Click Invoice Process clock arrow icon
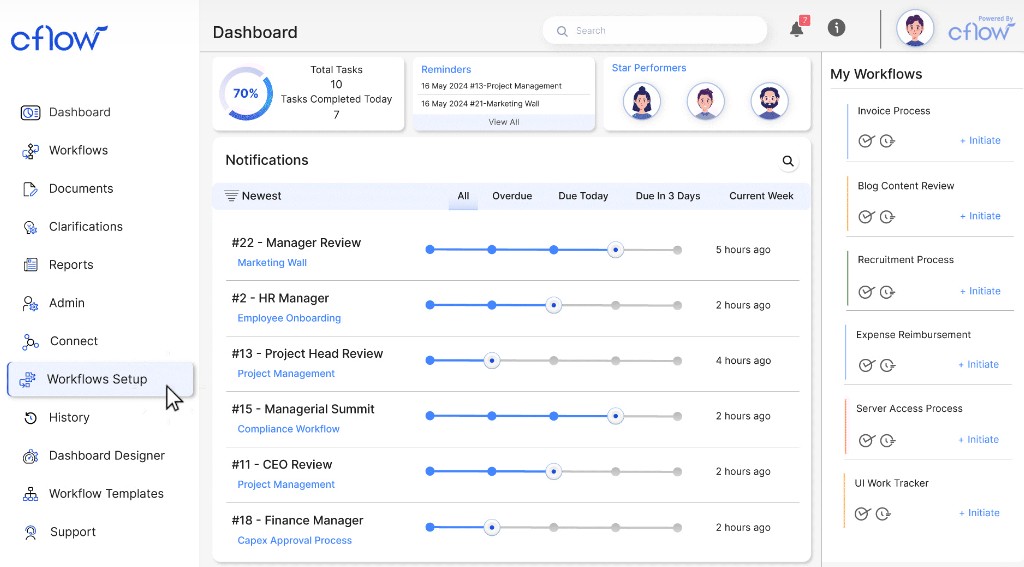The image size is (1024, 567). (x=887, y=140)
